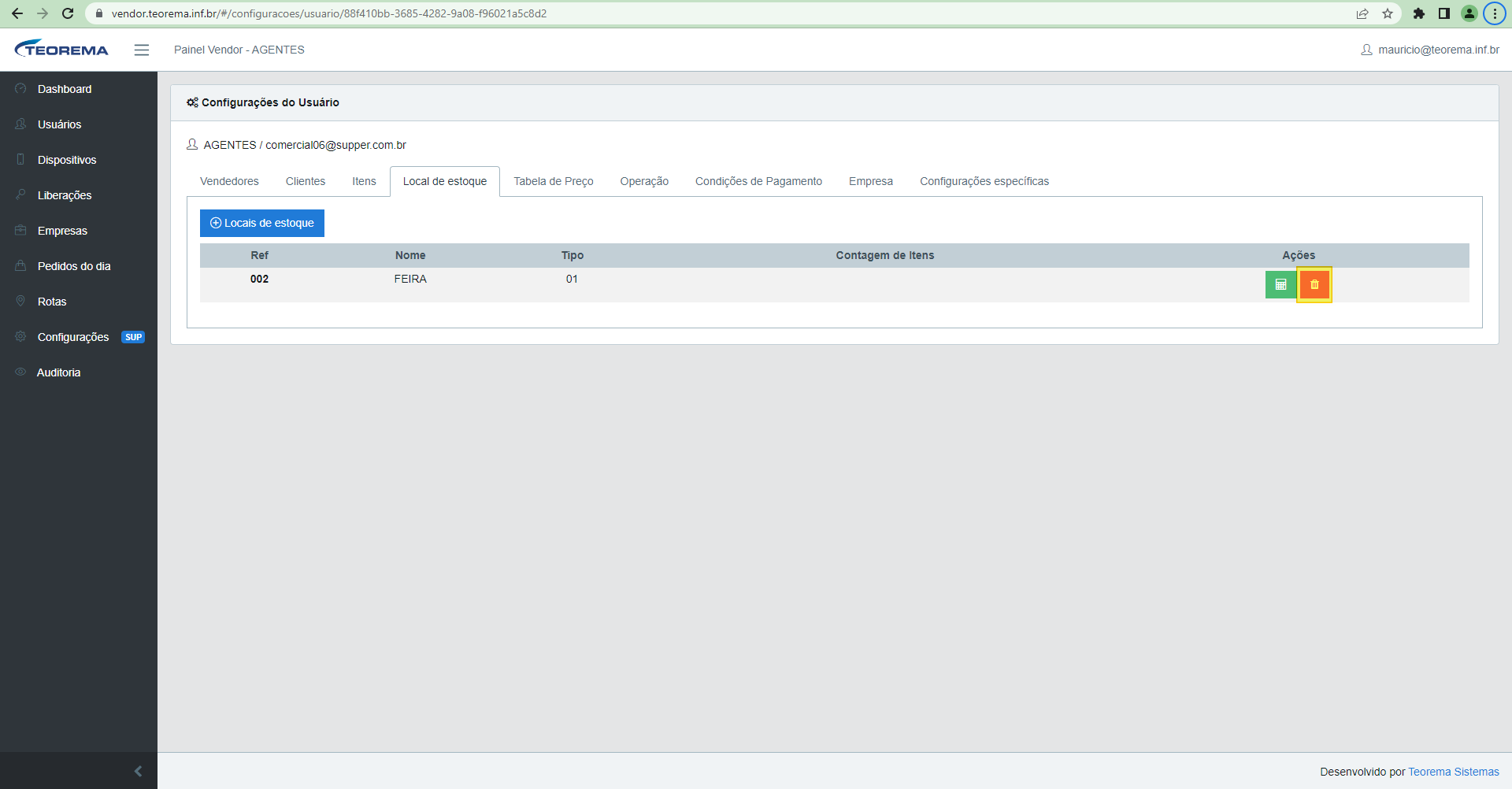
Task: Toggle sidebar with hamburger menu icon
Action: [142, 50]
